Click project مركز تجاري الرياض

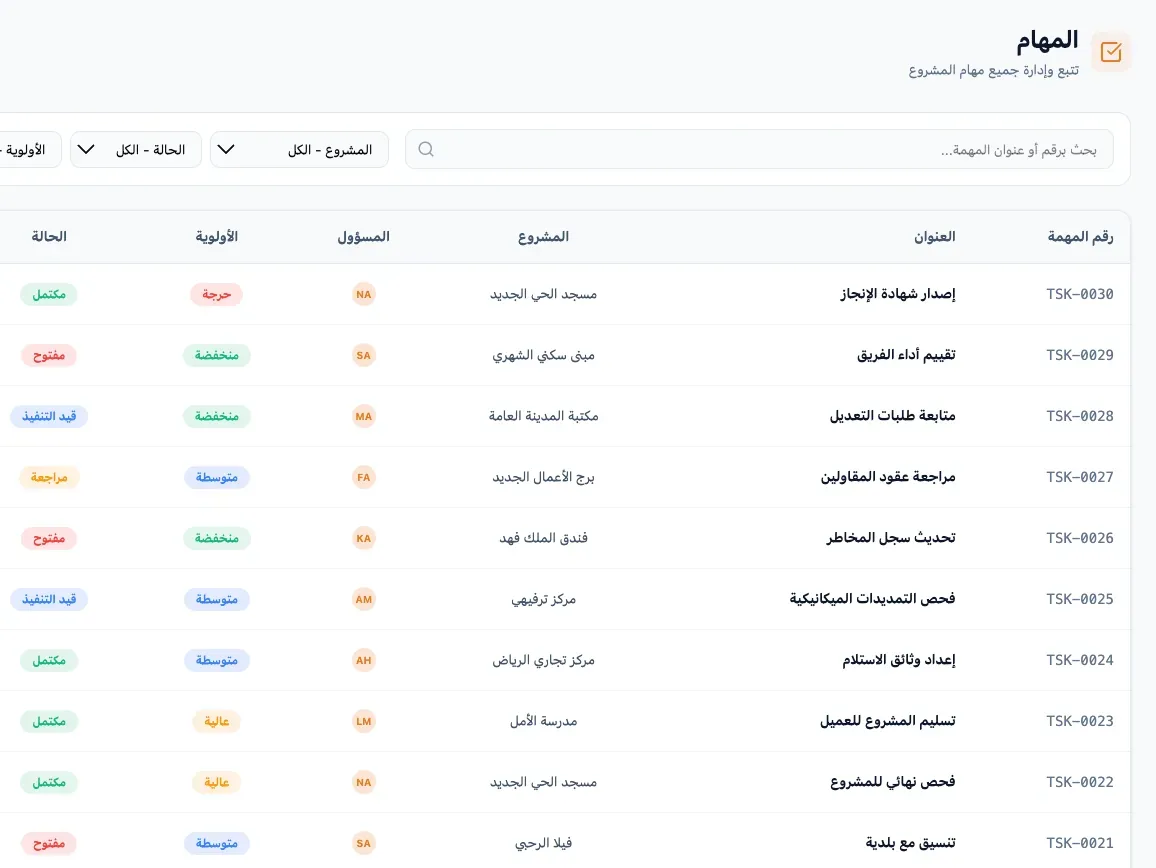click(x=543, y=660)
